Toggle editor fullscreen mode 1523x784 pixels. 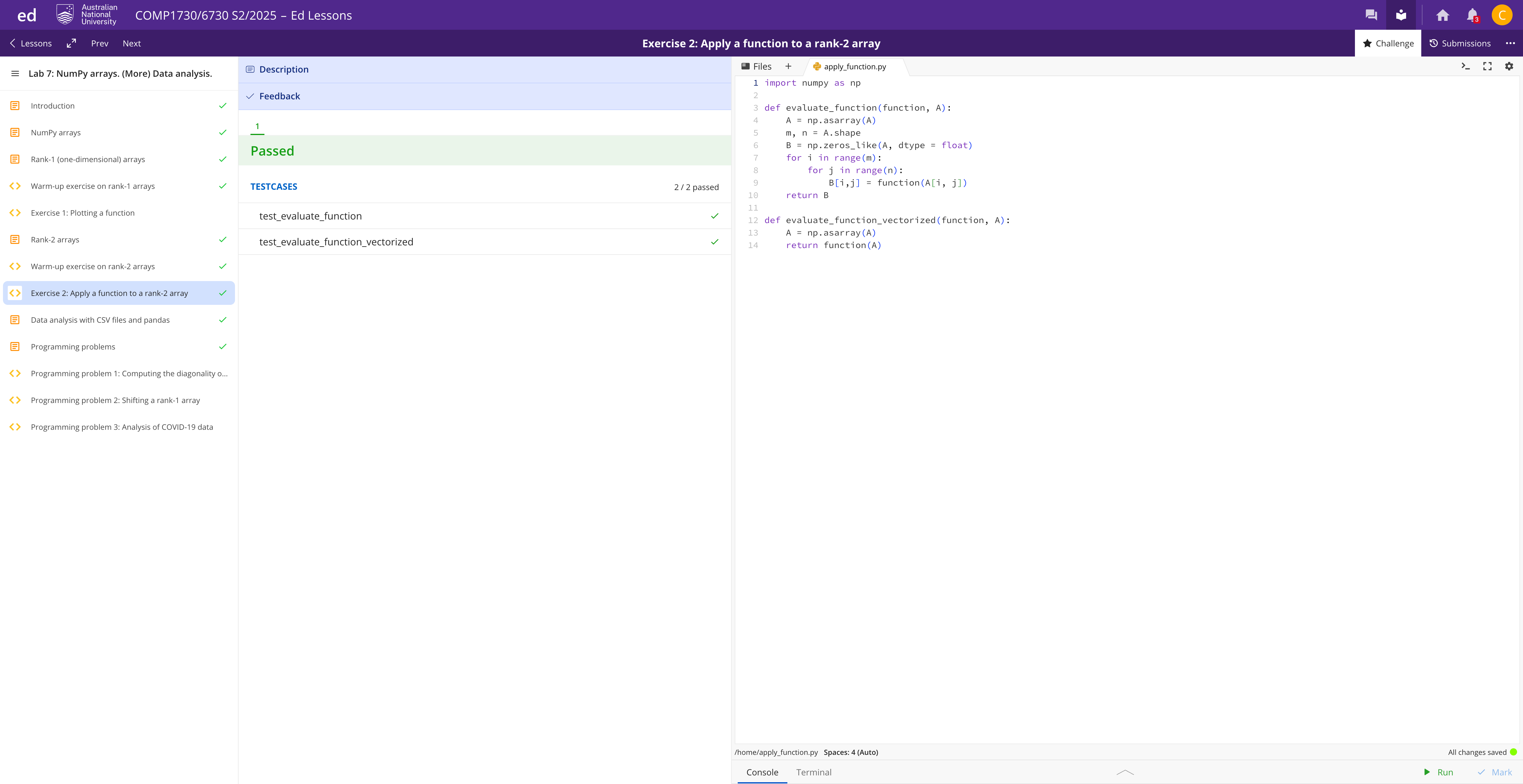[1488, 66]
